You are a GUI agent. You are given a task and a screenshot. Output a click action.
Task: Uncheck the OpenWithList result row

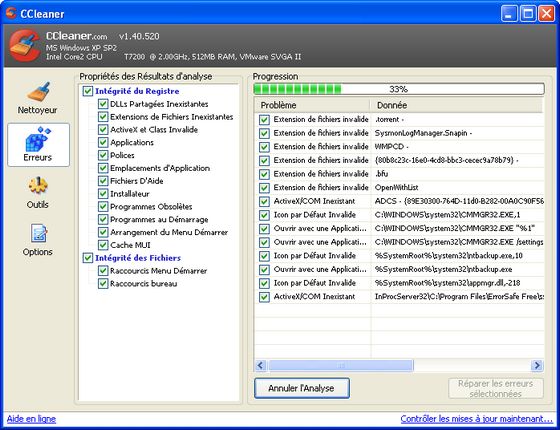(x=264, y=188)
